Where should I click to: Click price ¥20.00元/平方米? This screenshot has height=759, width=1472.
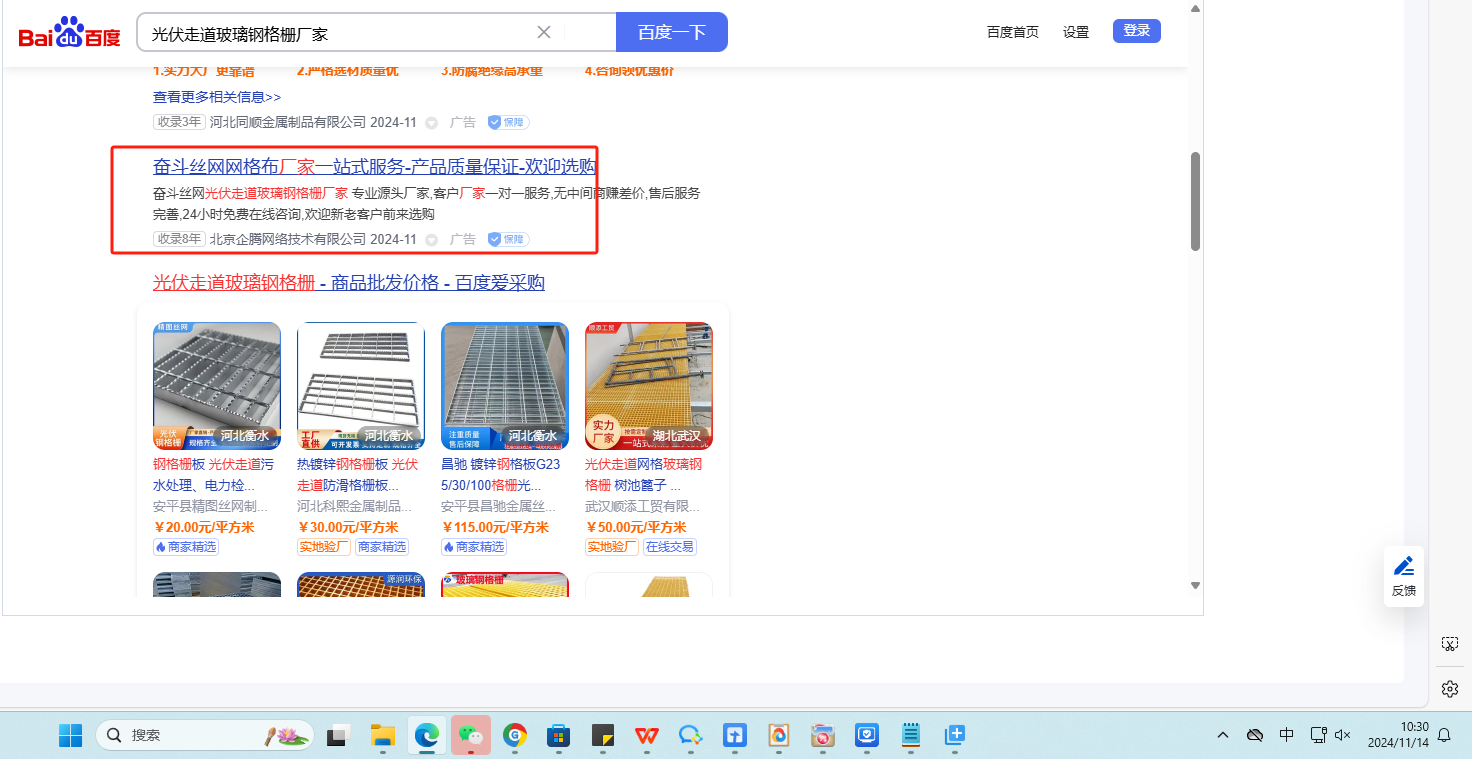click(x=204, y=528)
